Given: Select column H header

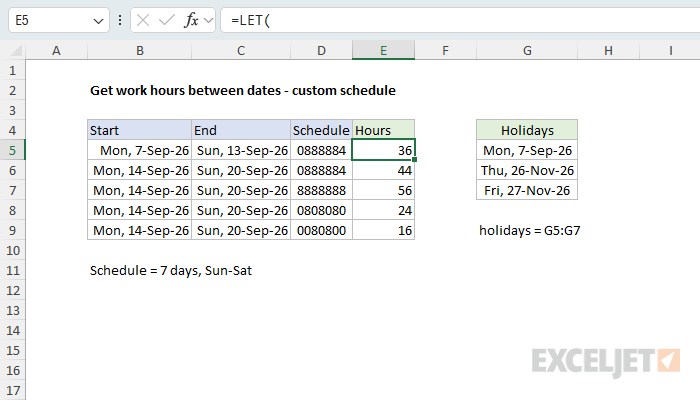Looking at the screenshot, I should [608, 50].
